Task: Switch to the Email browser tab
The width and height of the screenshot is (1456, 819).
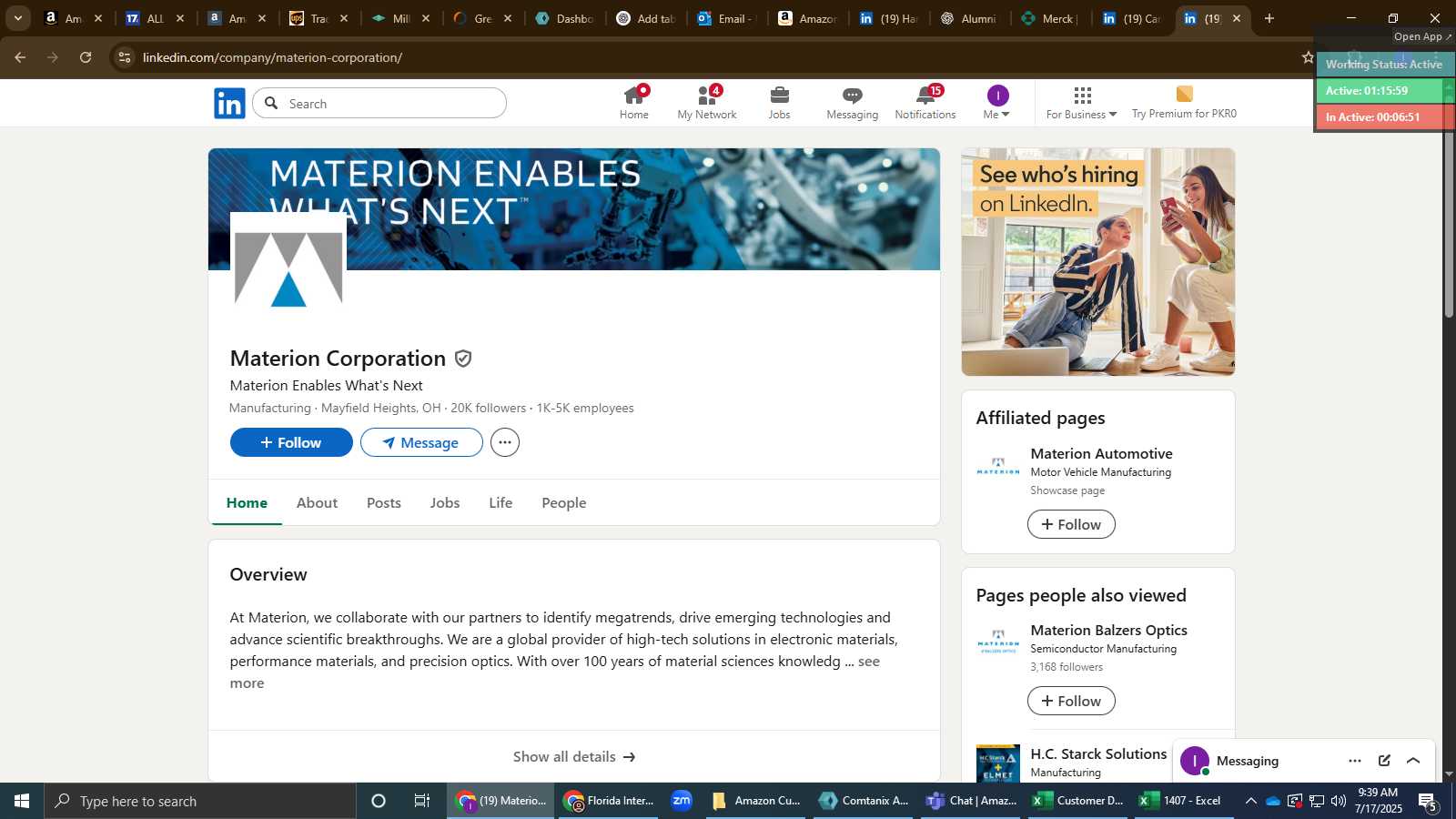Action: point(727,18)
